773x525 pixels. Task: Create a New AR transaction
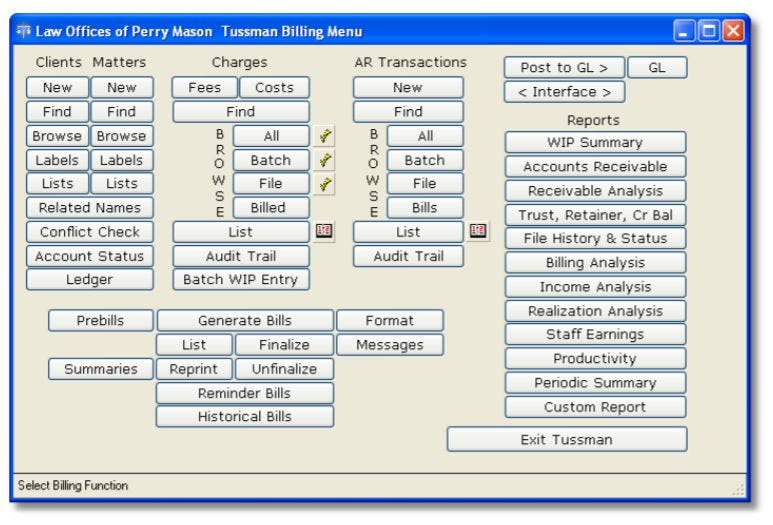[408, 87]
